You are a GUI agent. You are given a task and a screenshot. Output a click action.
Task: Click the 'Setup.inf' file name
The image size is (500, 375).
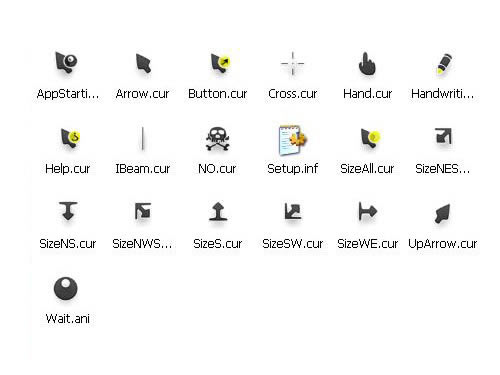click(292, 169)
